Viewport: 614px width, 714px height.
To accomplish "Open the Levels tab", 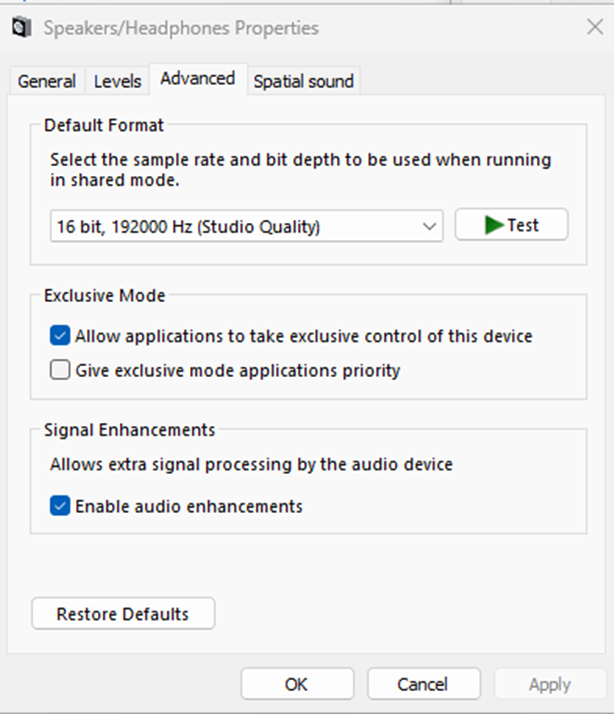I will [x=117, y=82].
